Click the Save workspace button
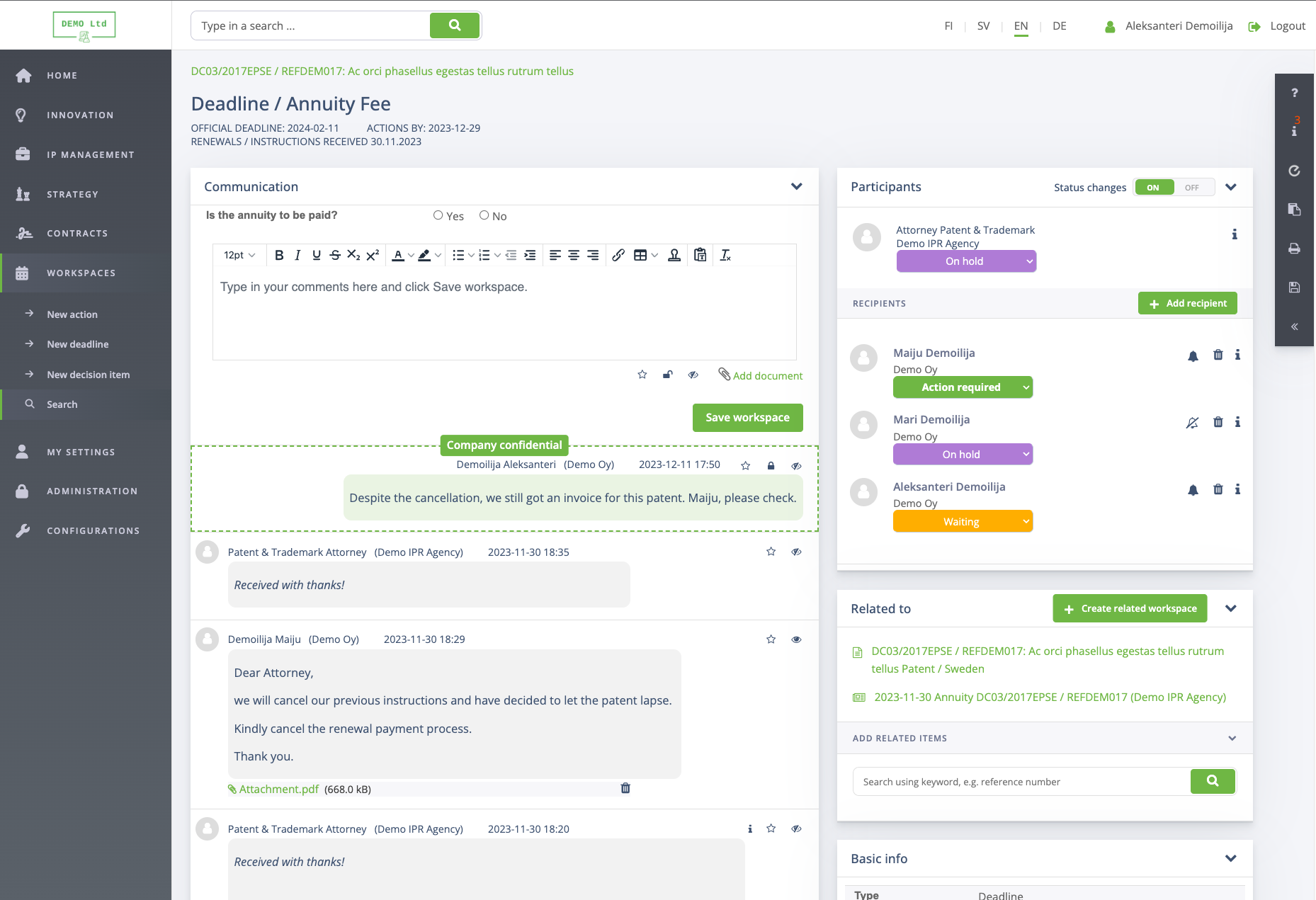The height and width of the screenshot is (900, 1316). pyautogui.click(x=747, y=417)
